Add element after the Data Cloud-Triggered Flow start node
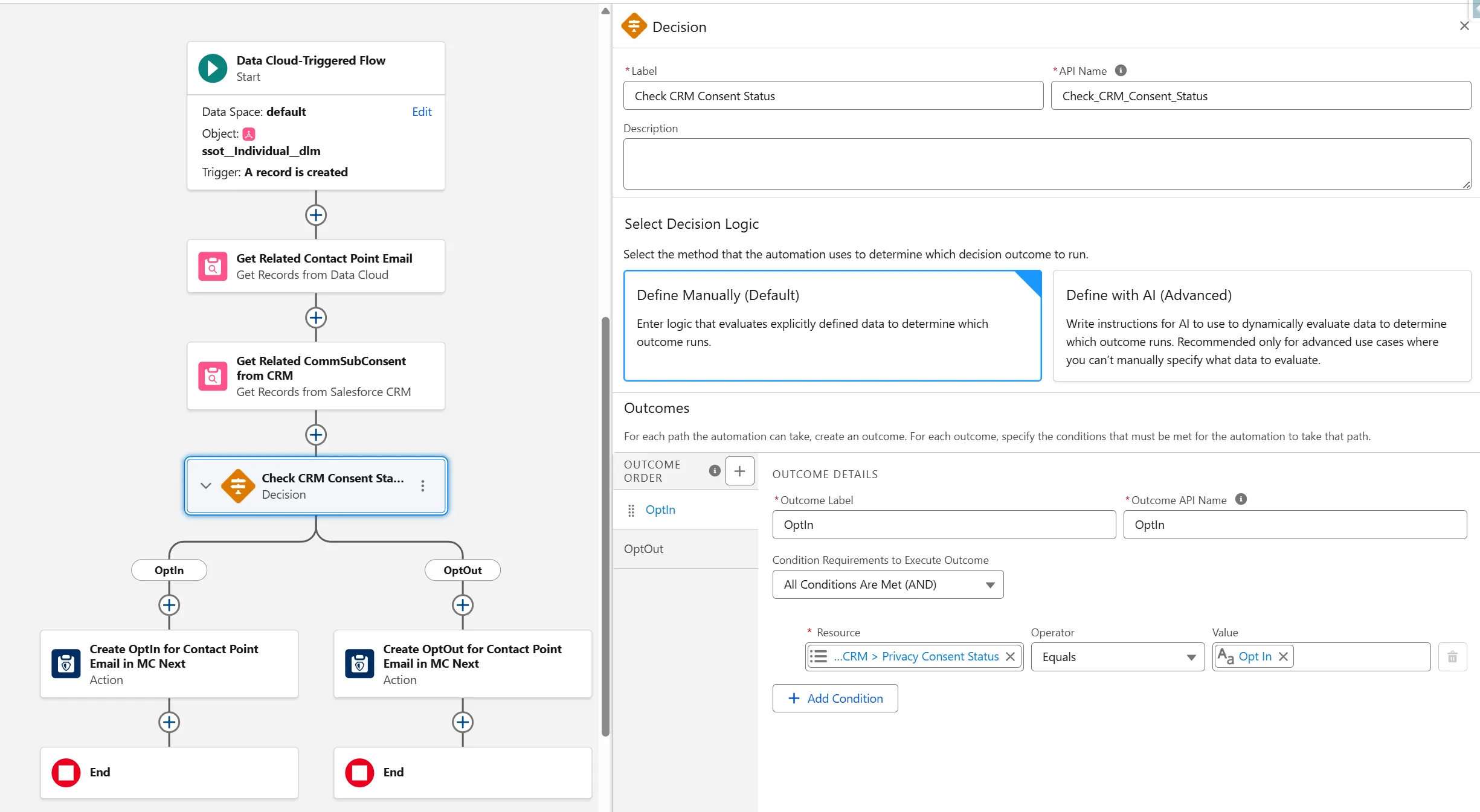 [x=316, y=215]
